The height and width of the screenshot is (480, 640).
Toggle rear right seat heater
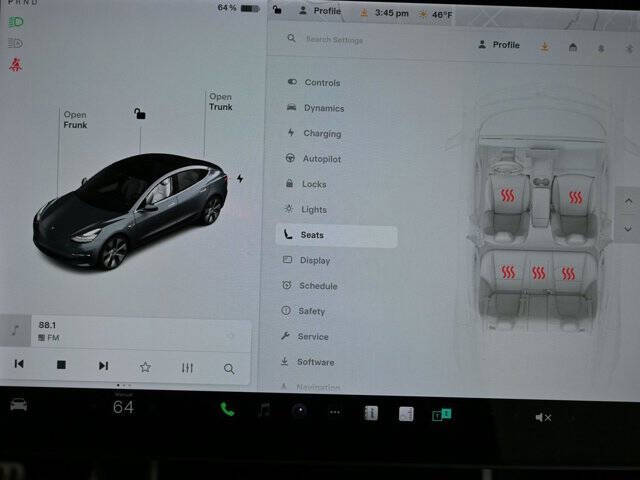(568, 273)
